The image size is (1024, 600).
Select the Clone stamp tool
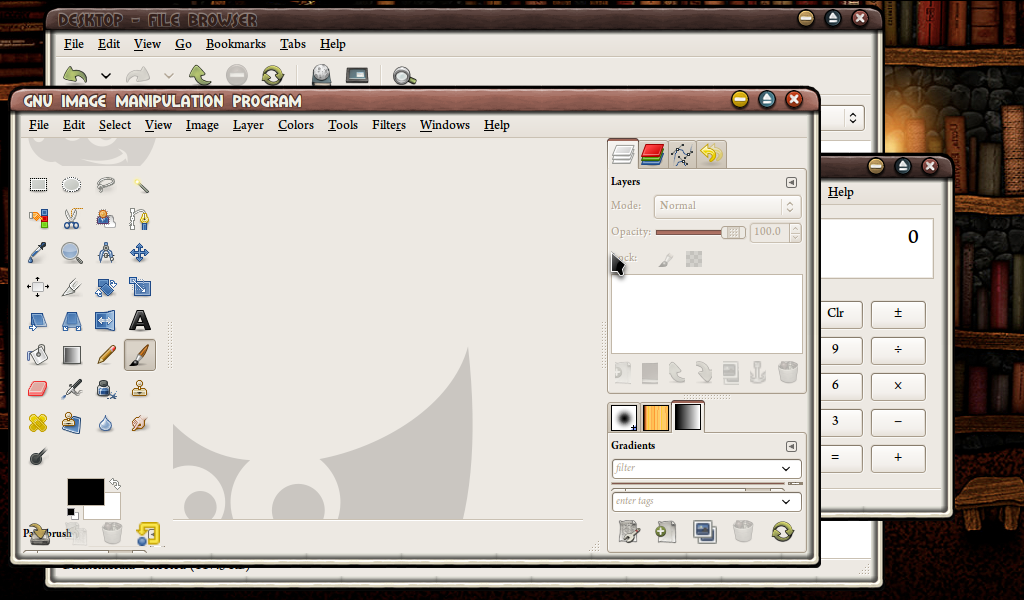[140, 389]
